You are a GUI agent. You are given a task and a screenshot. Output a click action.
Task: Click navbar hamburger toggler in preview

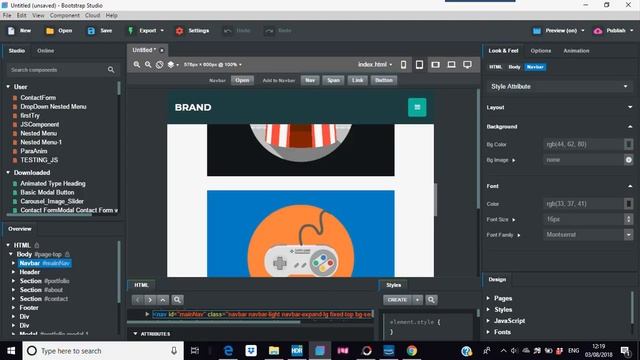click(417, 107)
